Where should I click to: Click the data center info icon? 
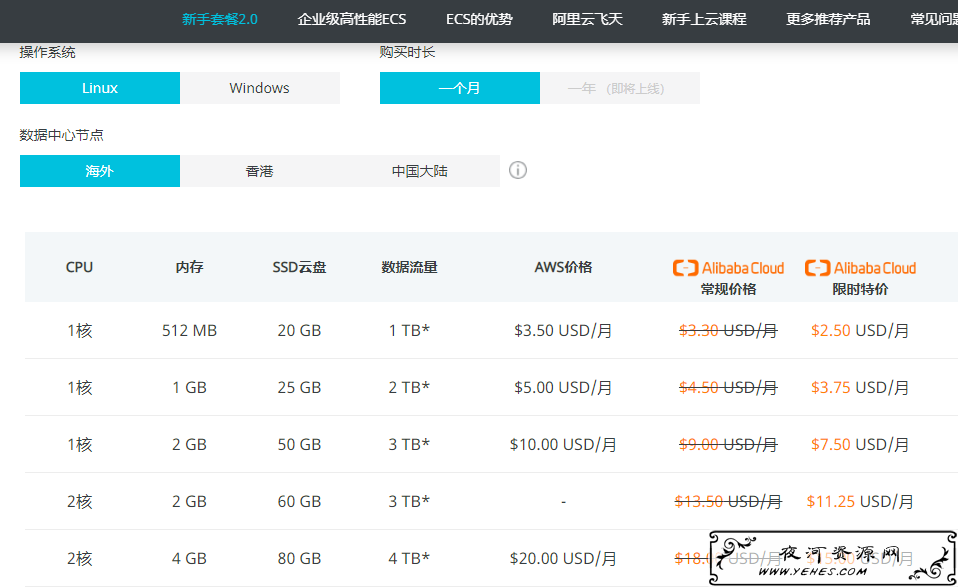tap(517, 170)
